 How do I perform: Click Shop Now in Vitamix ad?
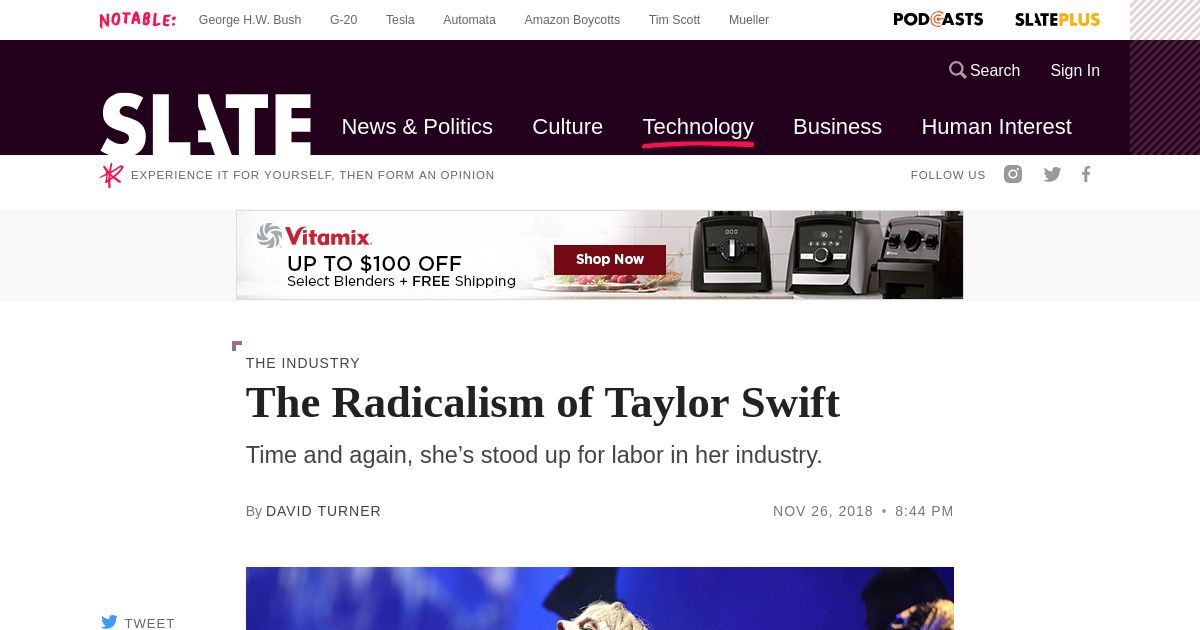click(610, 260)
